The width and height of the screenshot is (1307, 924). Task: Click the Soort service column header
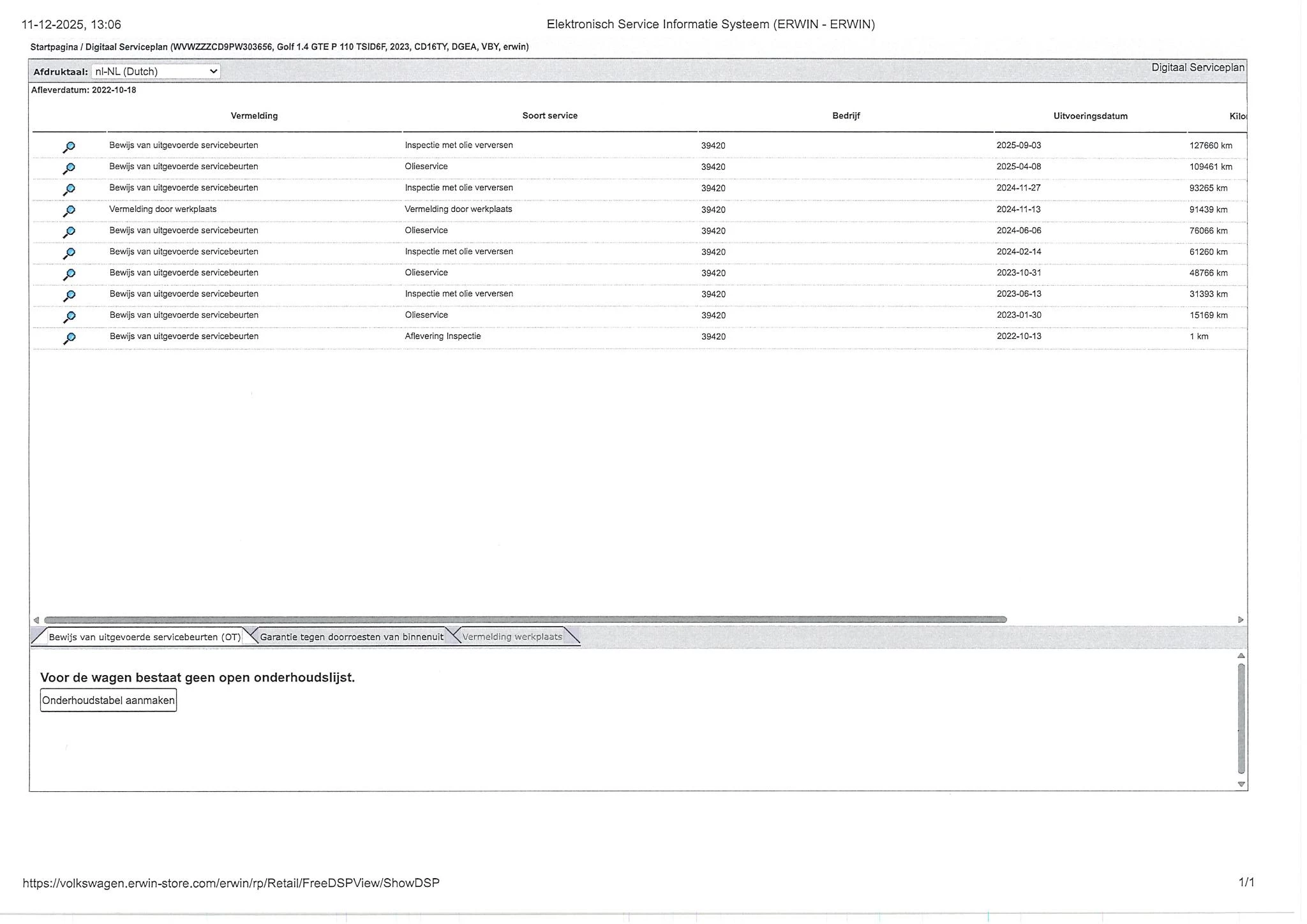tap(549, 115)
